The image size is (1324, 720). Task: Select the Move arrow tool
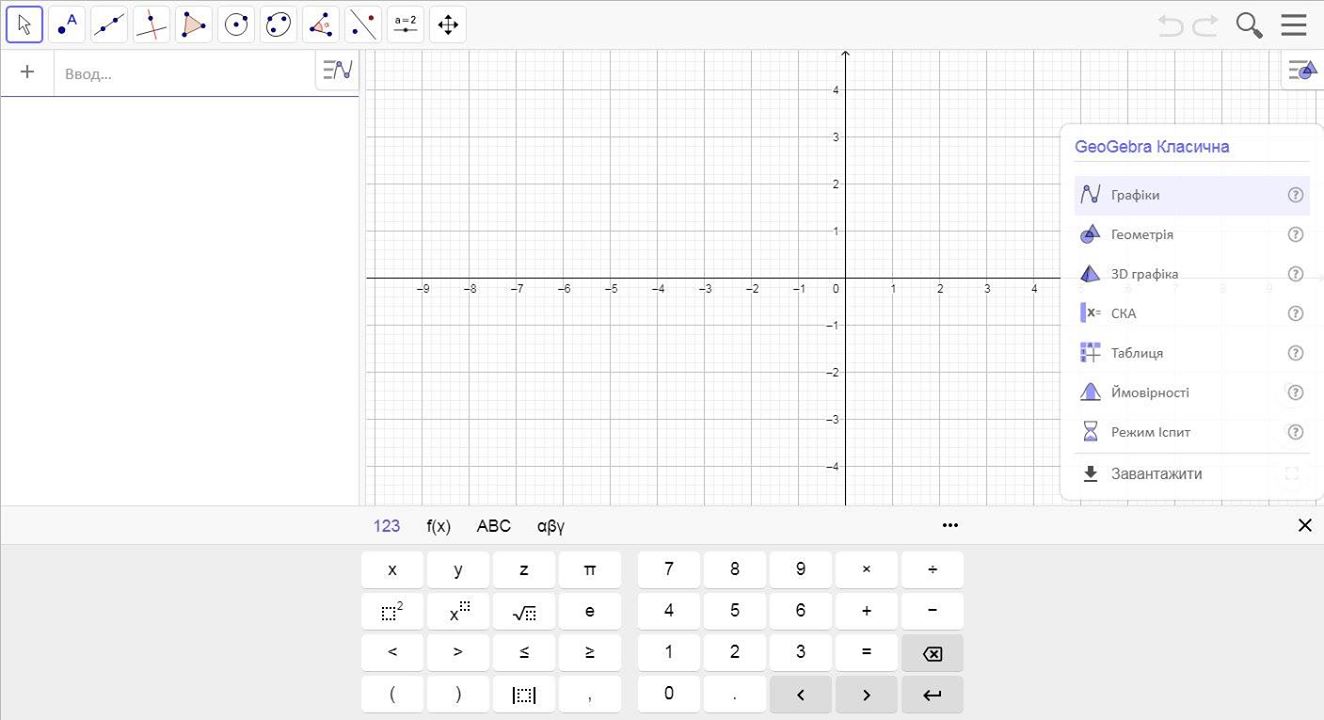click(24, 25)
